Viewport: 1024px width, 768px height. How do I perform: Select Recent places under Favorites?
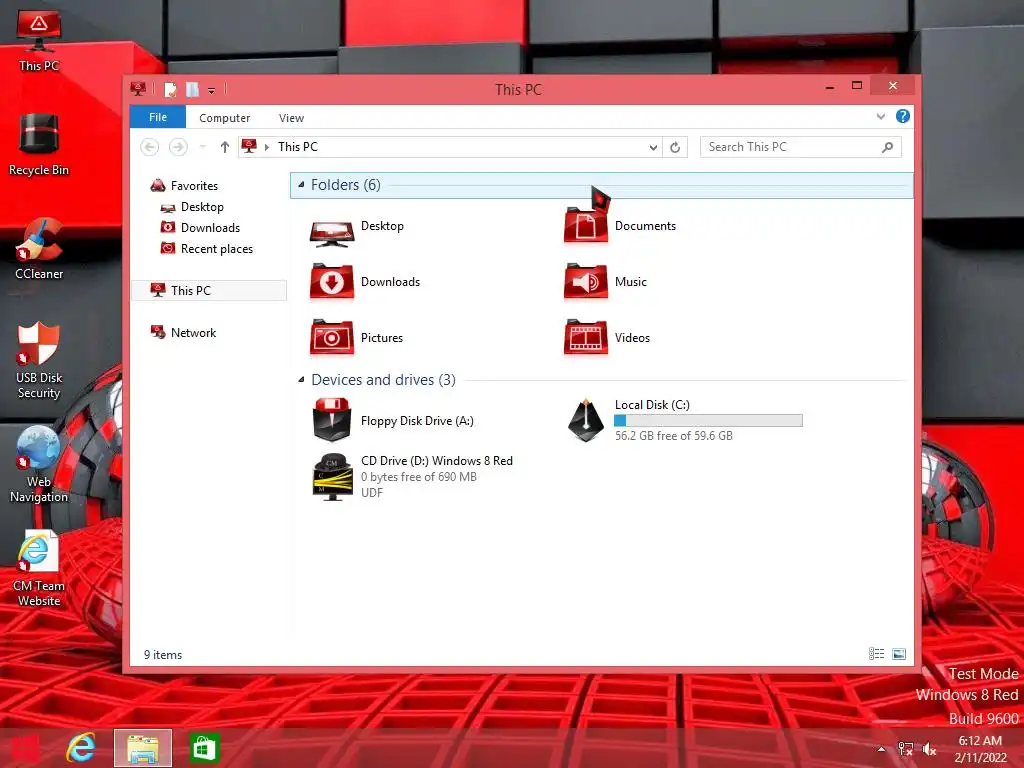216,248
